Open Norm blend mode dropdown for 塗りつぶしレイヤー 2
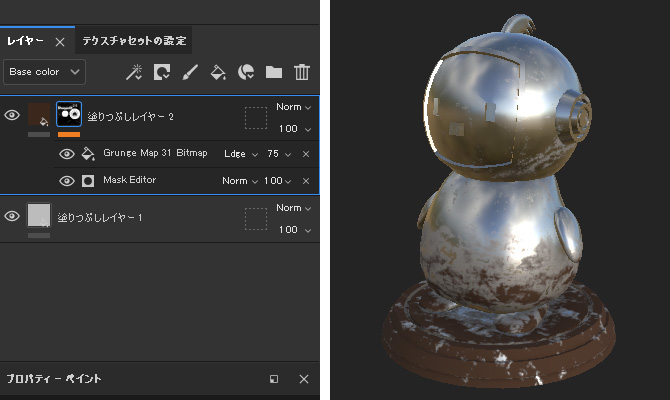 pos(294,107)
